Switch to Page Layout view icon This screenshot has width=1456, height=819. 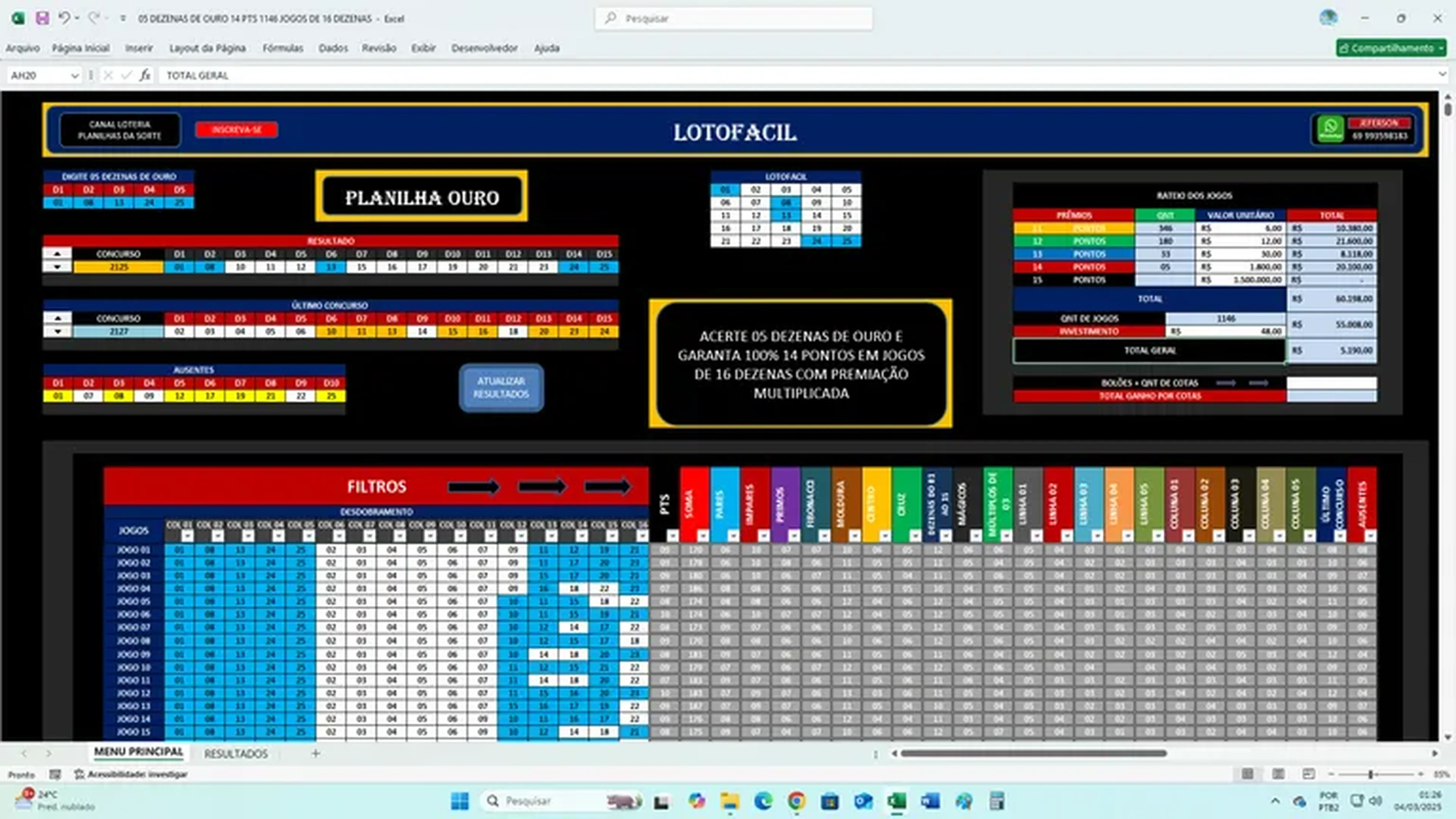(1278, 774)
